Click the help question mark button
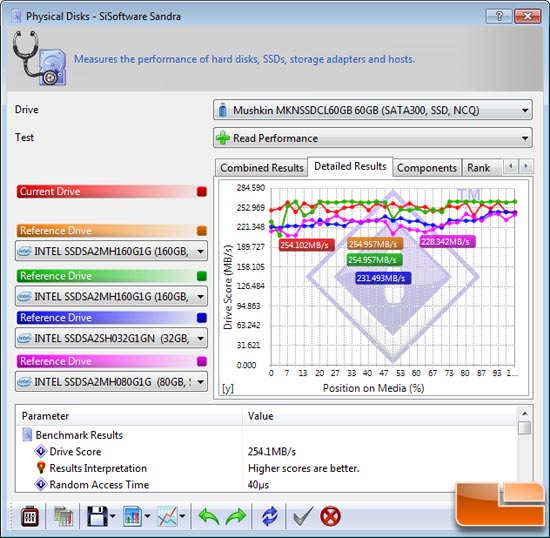 [499, 16]
